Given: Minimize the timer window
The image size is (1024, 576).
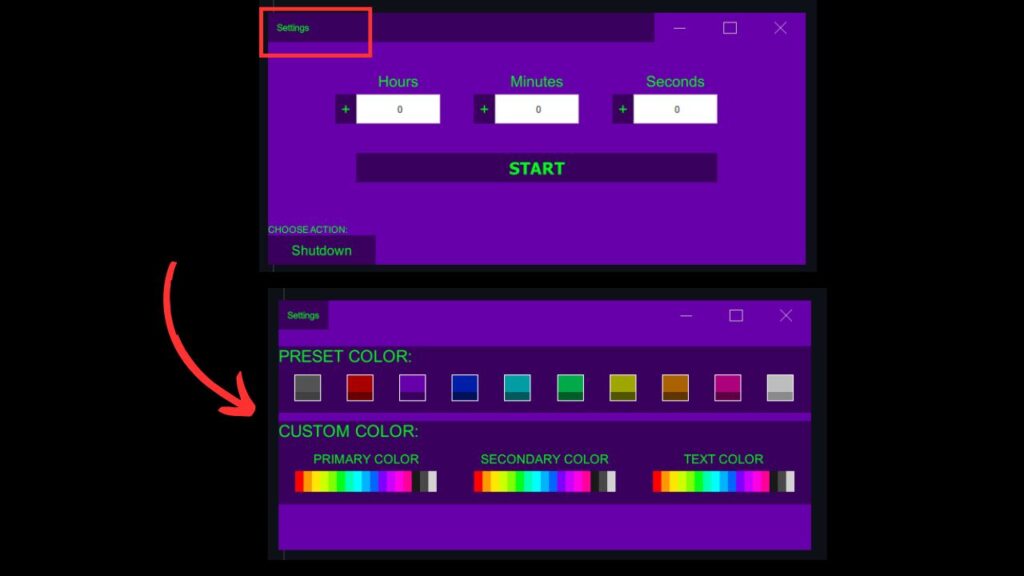Looking at the screenshot, I should pyautogui.click(x=679, y=28).
